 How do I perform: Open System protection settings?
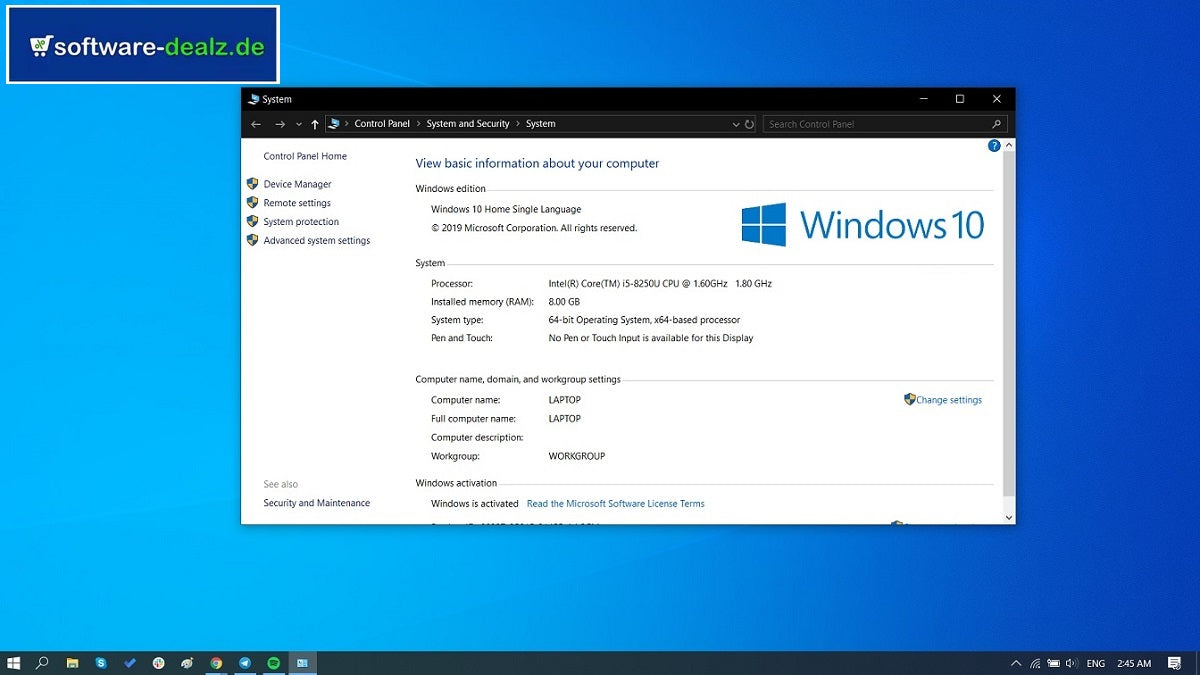coord(299,221)
